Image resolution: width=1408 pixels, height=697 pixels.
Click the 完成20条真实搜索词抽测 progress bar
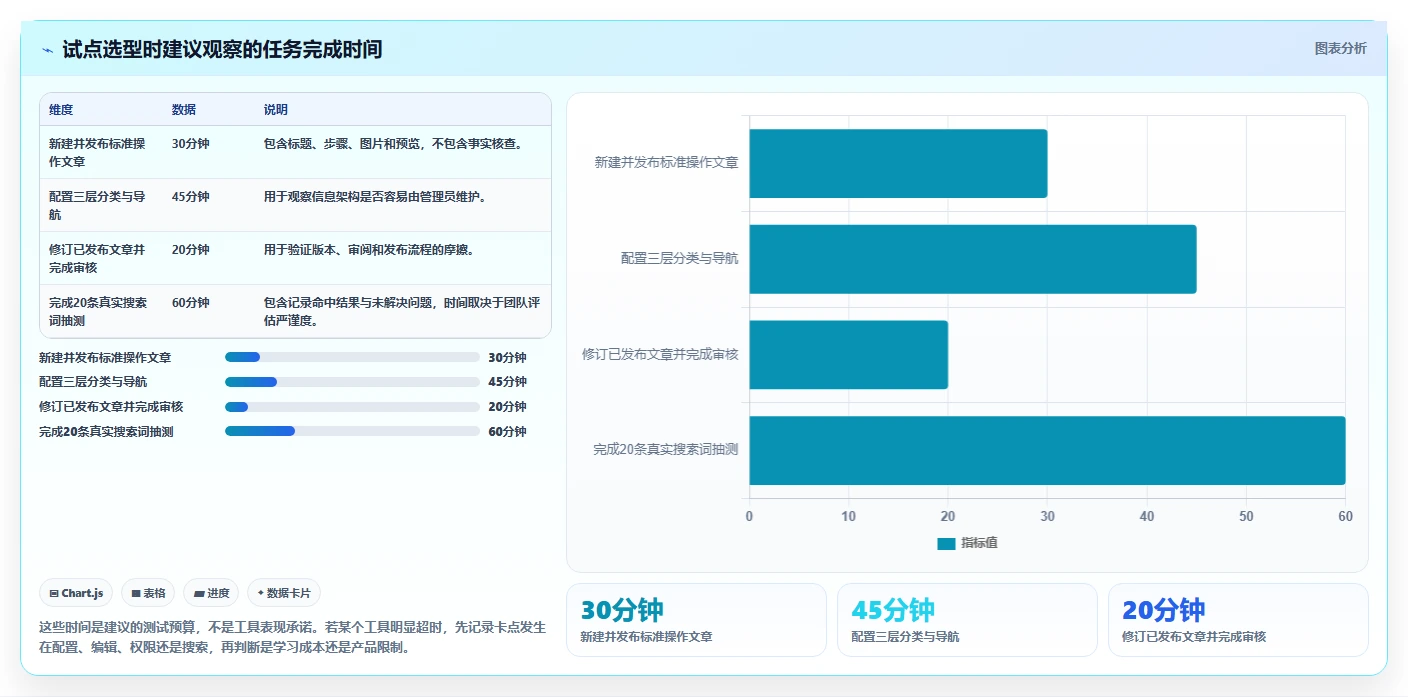pyautogui.click(x=353, y=431)
